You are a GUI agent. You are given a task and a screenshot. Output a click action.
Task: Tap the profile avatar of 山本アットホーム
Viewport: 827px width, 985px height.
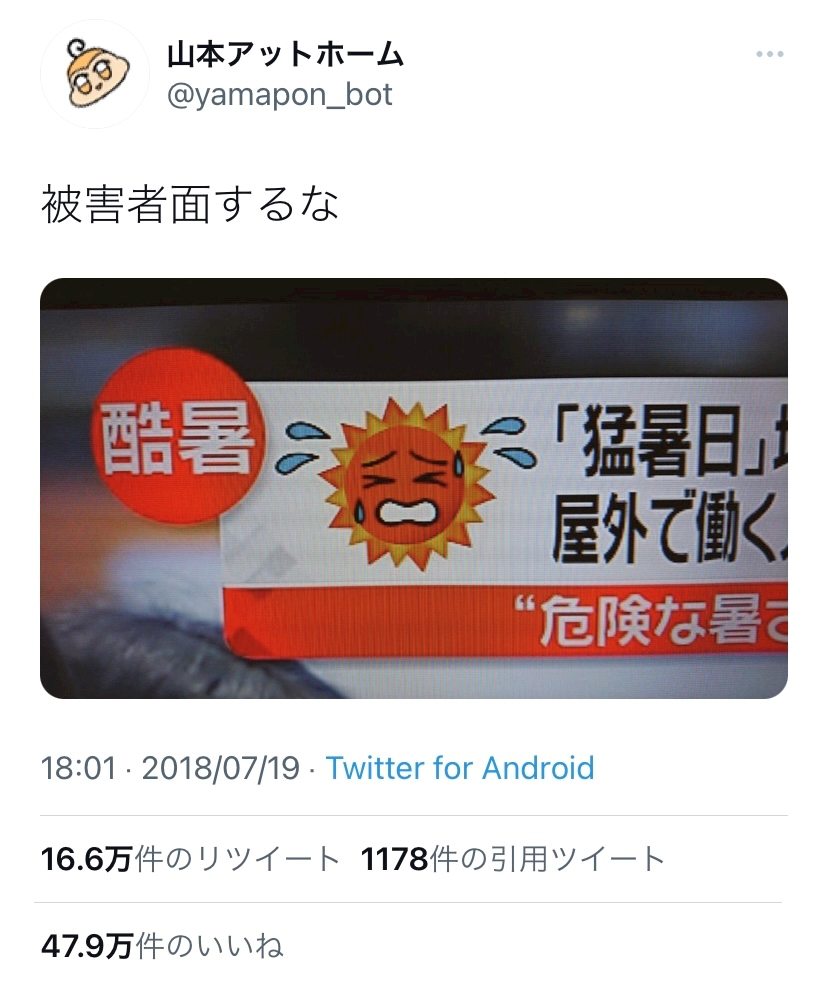tap(95, 74)
